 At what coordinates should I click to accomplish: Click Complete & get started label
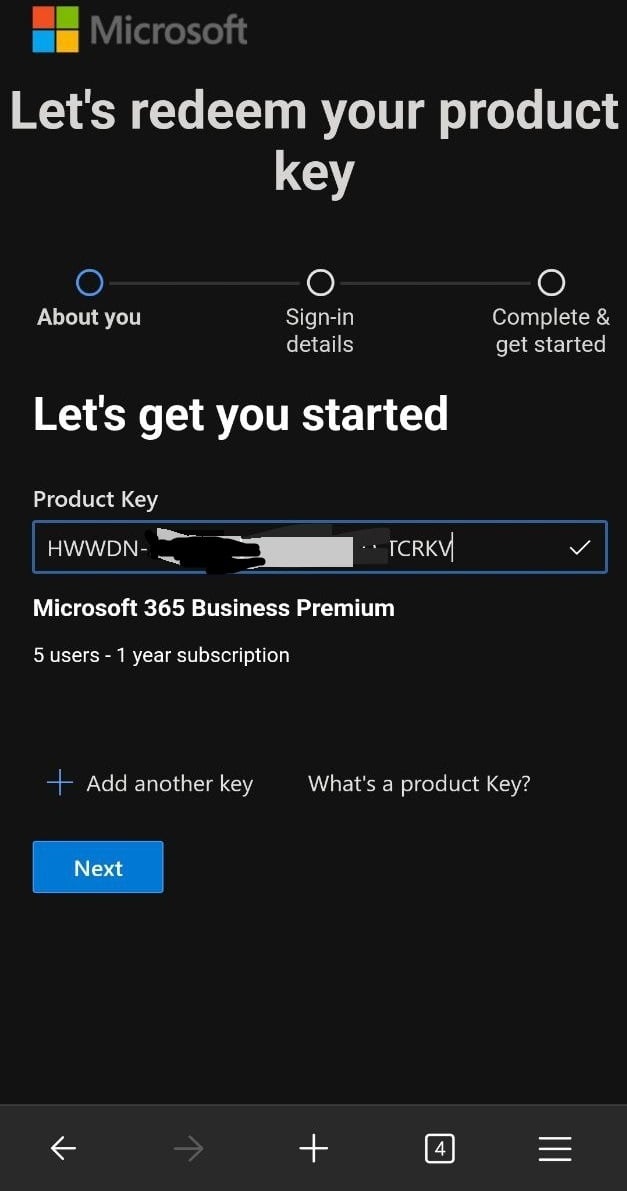pyautogui.click(x=551, y=330)
